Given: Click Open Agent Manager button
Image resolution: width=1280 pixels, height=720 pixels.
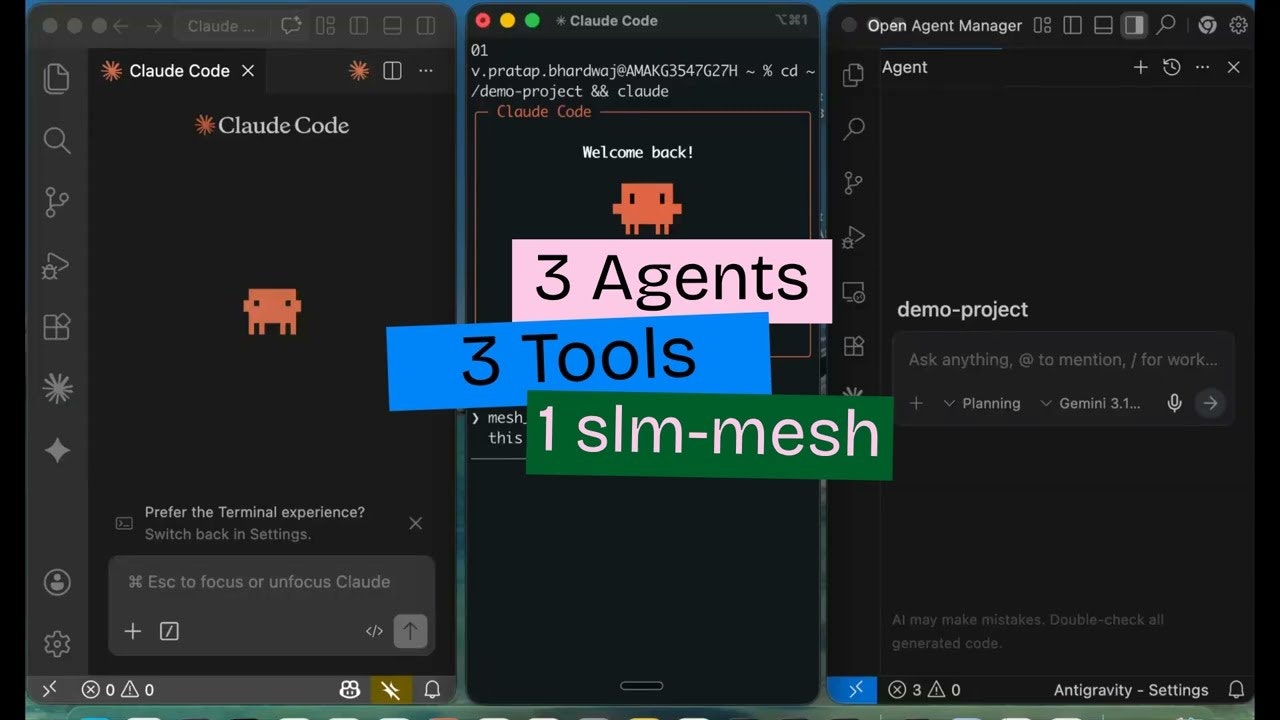Looking at the screenshot, I should click(945, 25).
